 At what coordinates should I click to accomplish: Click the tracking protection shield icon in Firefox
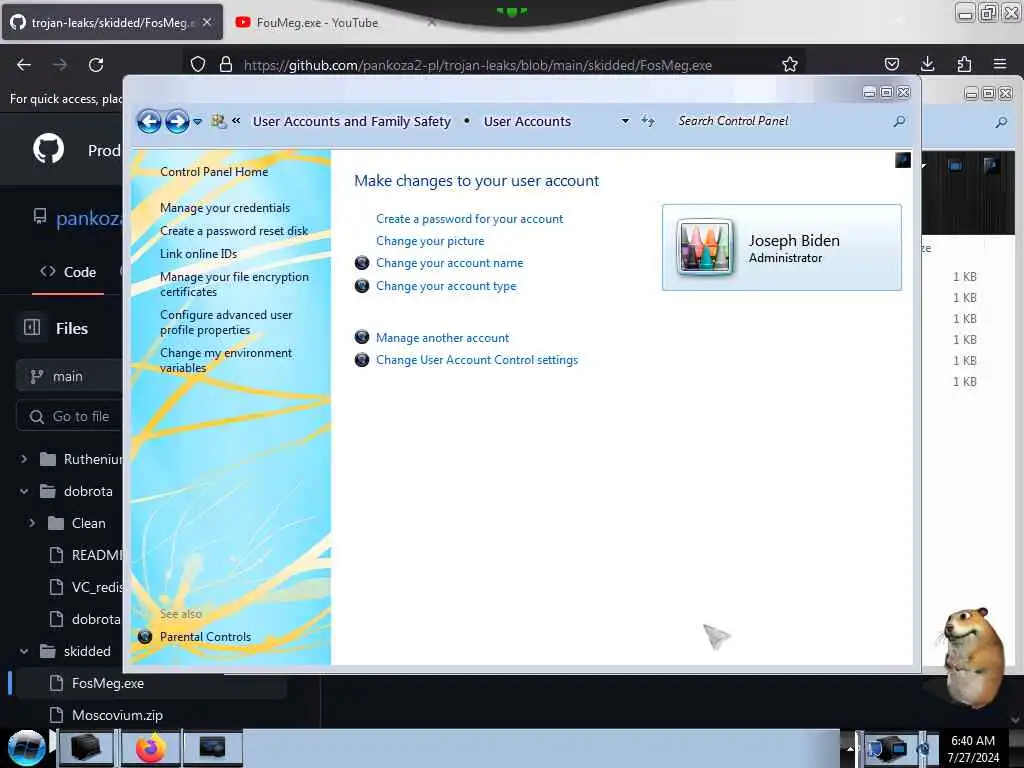tap(198, 65)
